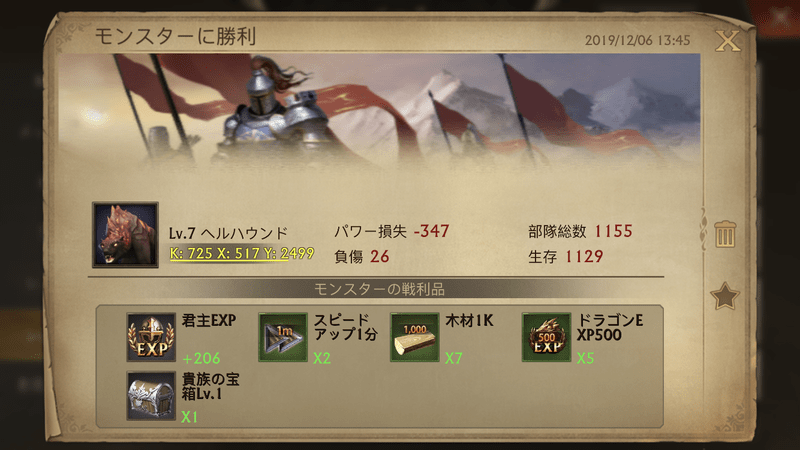This screenshot has width=800, height=450.
Task: Tap the 生存 1129 survivors stat
Action: 565,256
